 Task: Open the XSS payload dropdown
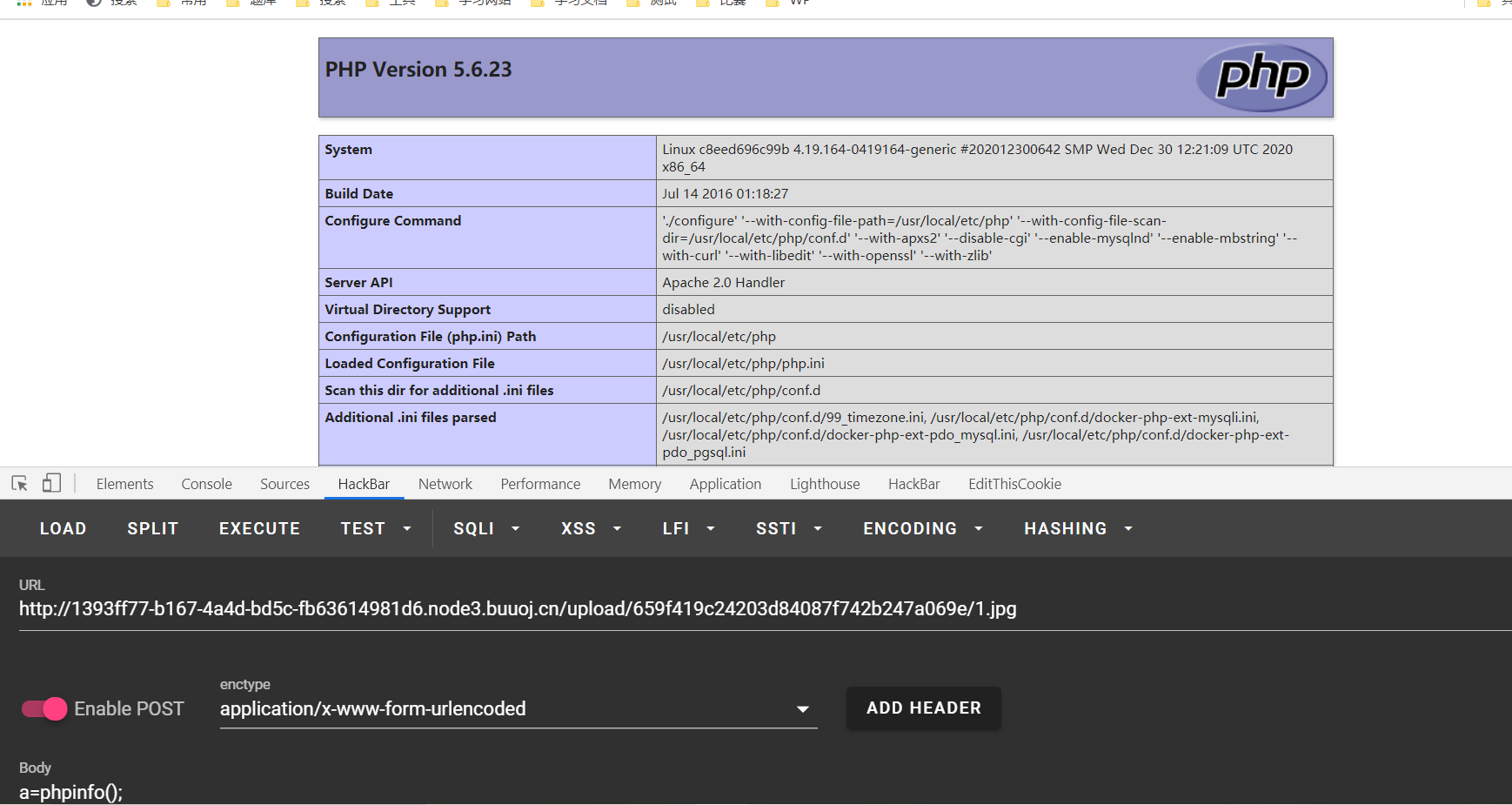tap(591, 528)
